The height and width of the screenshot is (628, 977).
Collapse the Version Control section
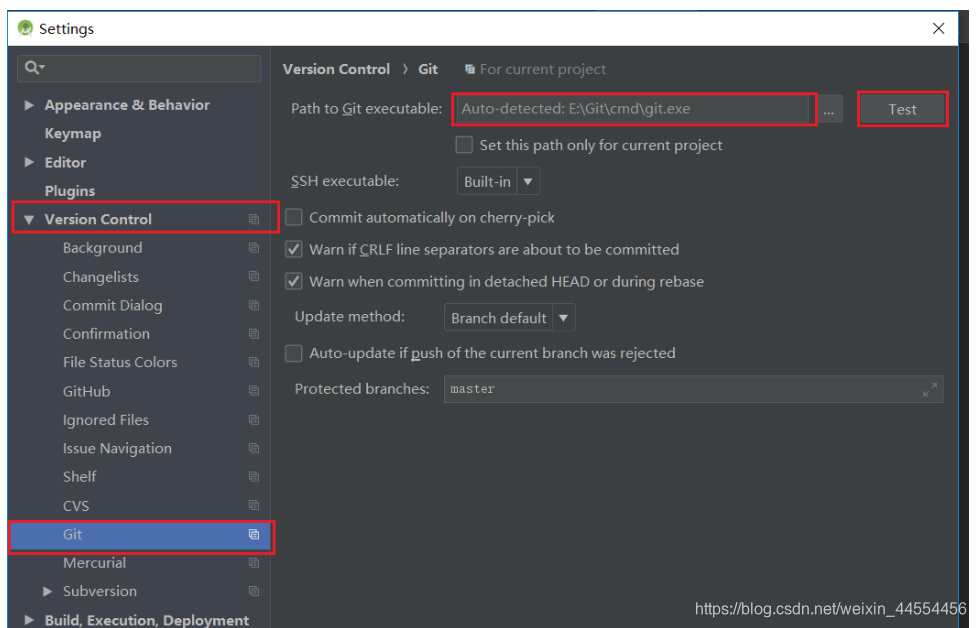point(29,219)
